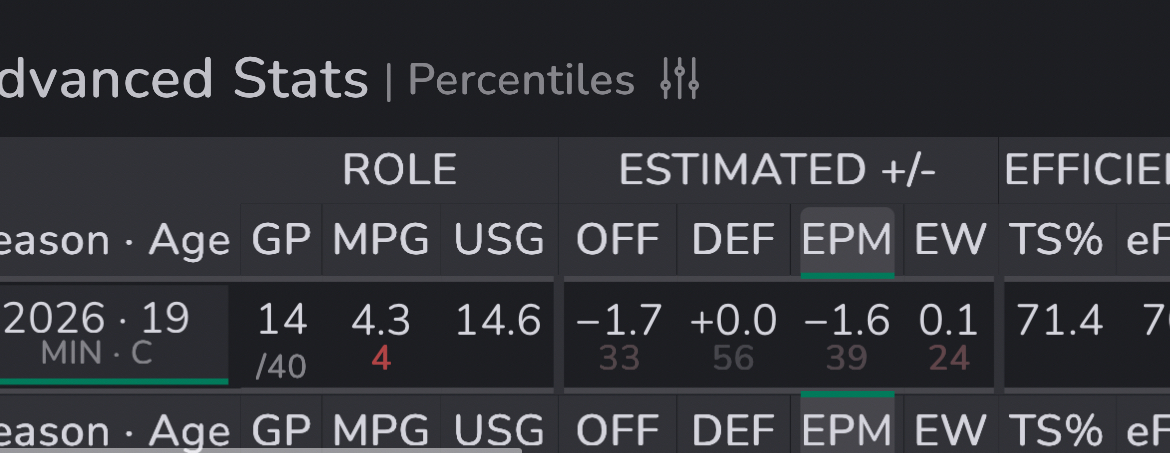
Task: Click the 14.6 USG value cell
Action: coord(498,321)
